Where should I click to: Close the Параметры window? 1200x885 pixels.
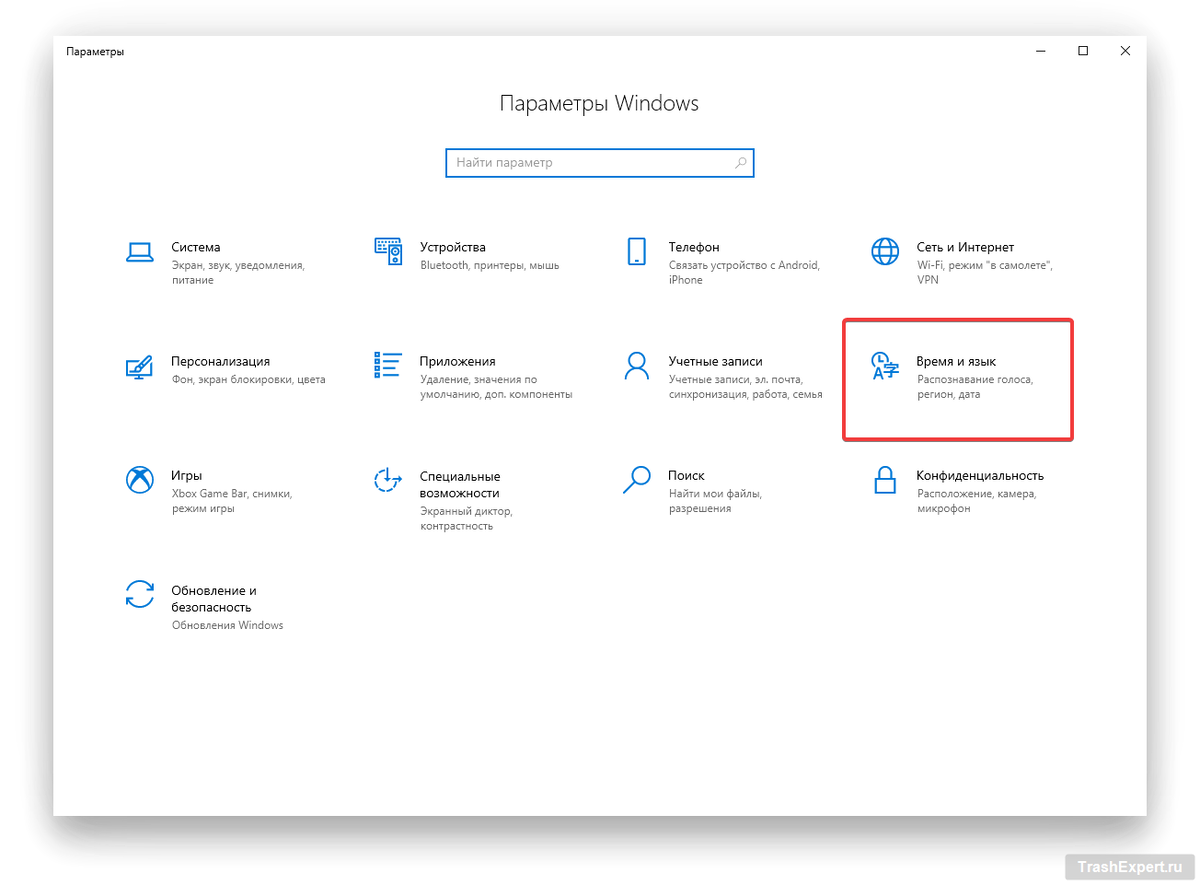(1126, 51)
